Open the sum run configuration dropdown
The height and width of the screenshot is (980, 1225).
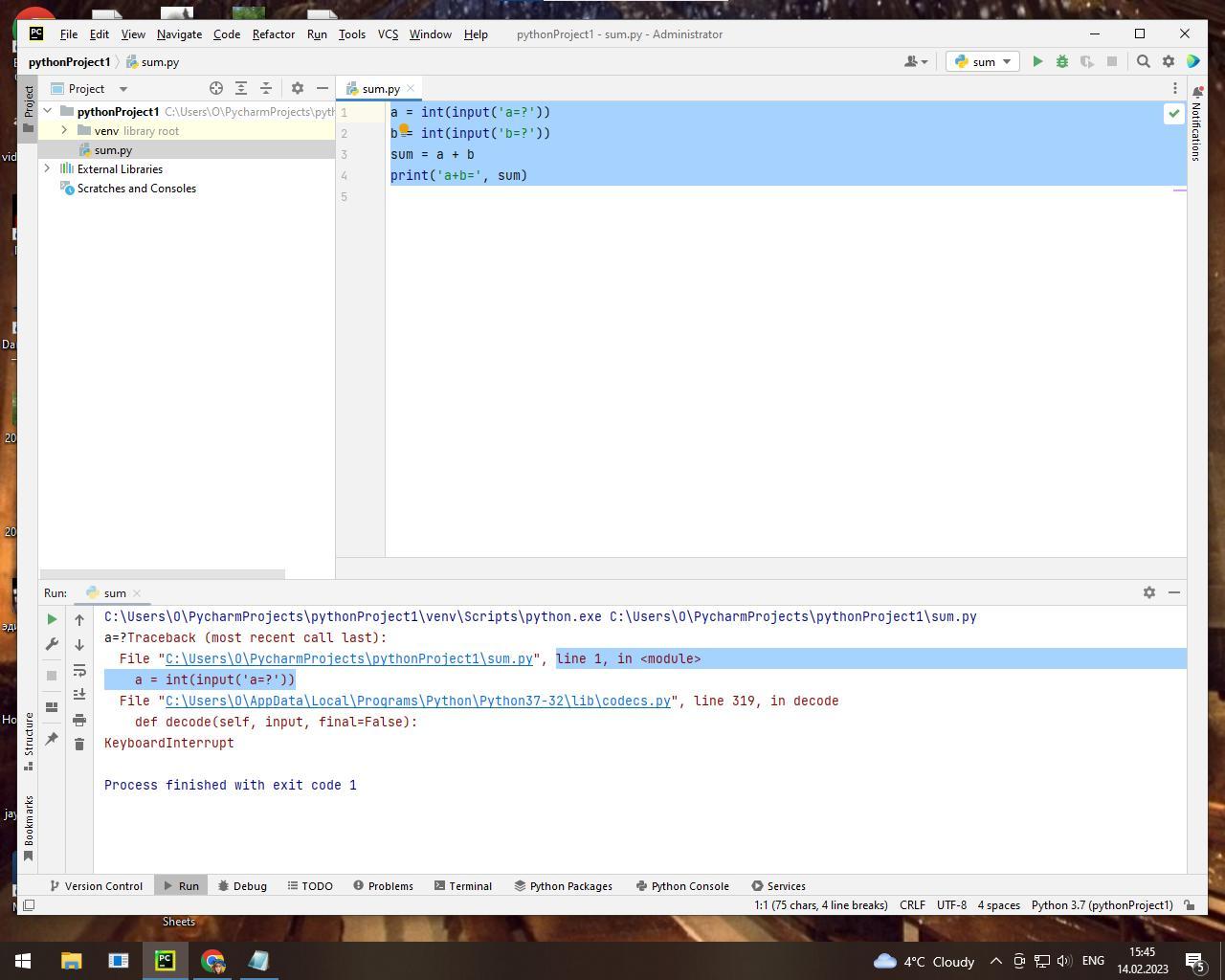coord(983,61)
